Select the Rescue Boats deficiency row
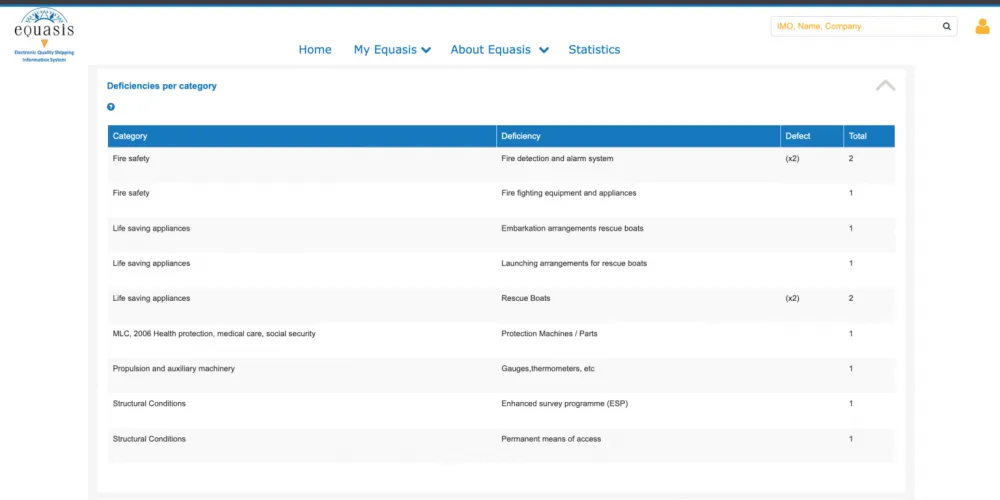Screen dimensions: 1000x500 [x=501, y=304]
